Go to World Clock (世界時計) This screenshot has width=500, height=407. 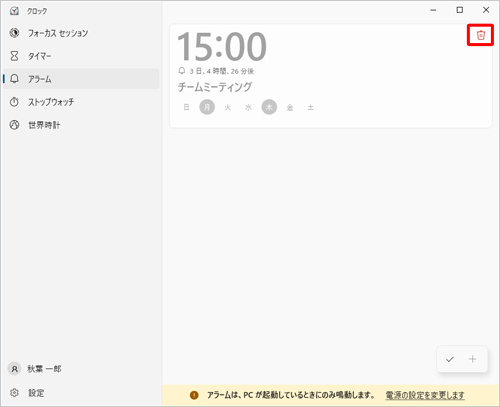pos(81,125)
